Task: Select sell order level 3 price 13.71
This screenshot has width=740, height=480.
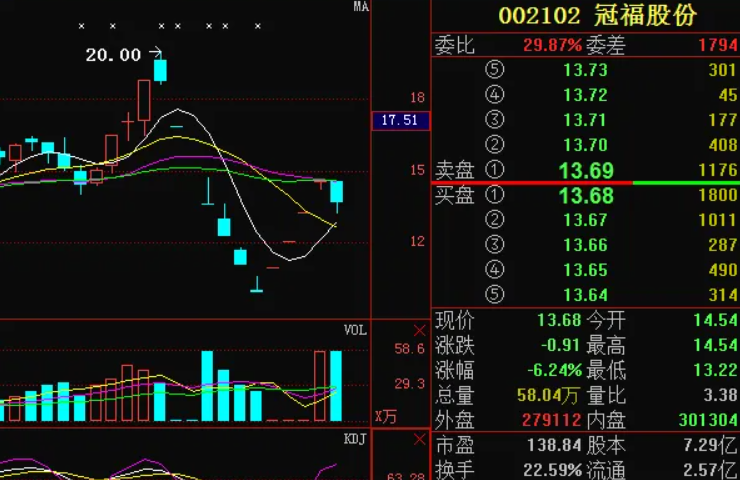Action: pyautogui.click(x=585, y=120)
